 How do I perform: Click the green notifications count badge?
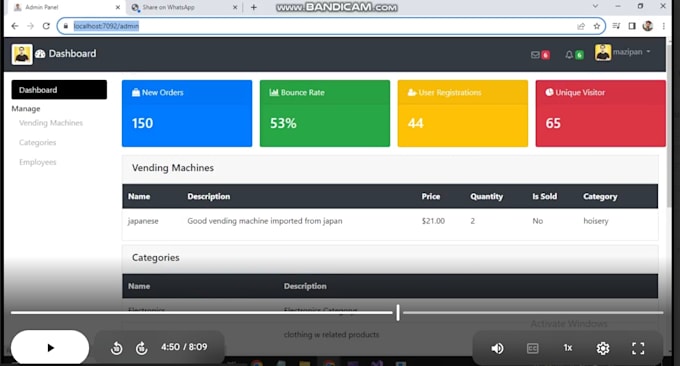(x=579, y=55)
